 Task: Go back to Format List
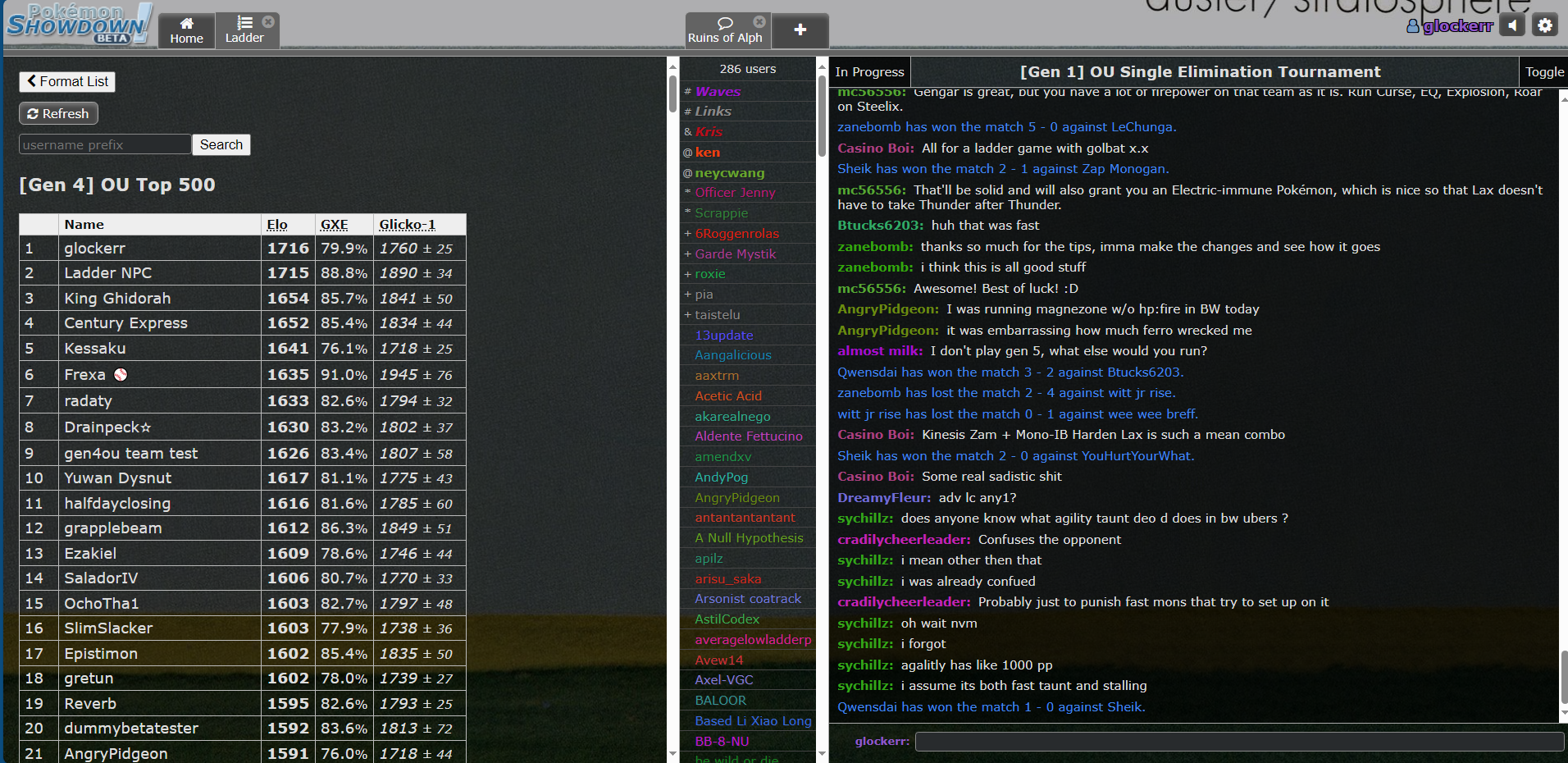click(x=67, y=81)
